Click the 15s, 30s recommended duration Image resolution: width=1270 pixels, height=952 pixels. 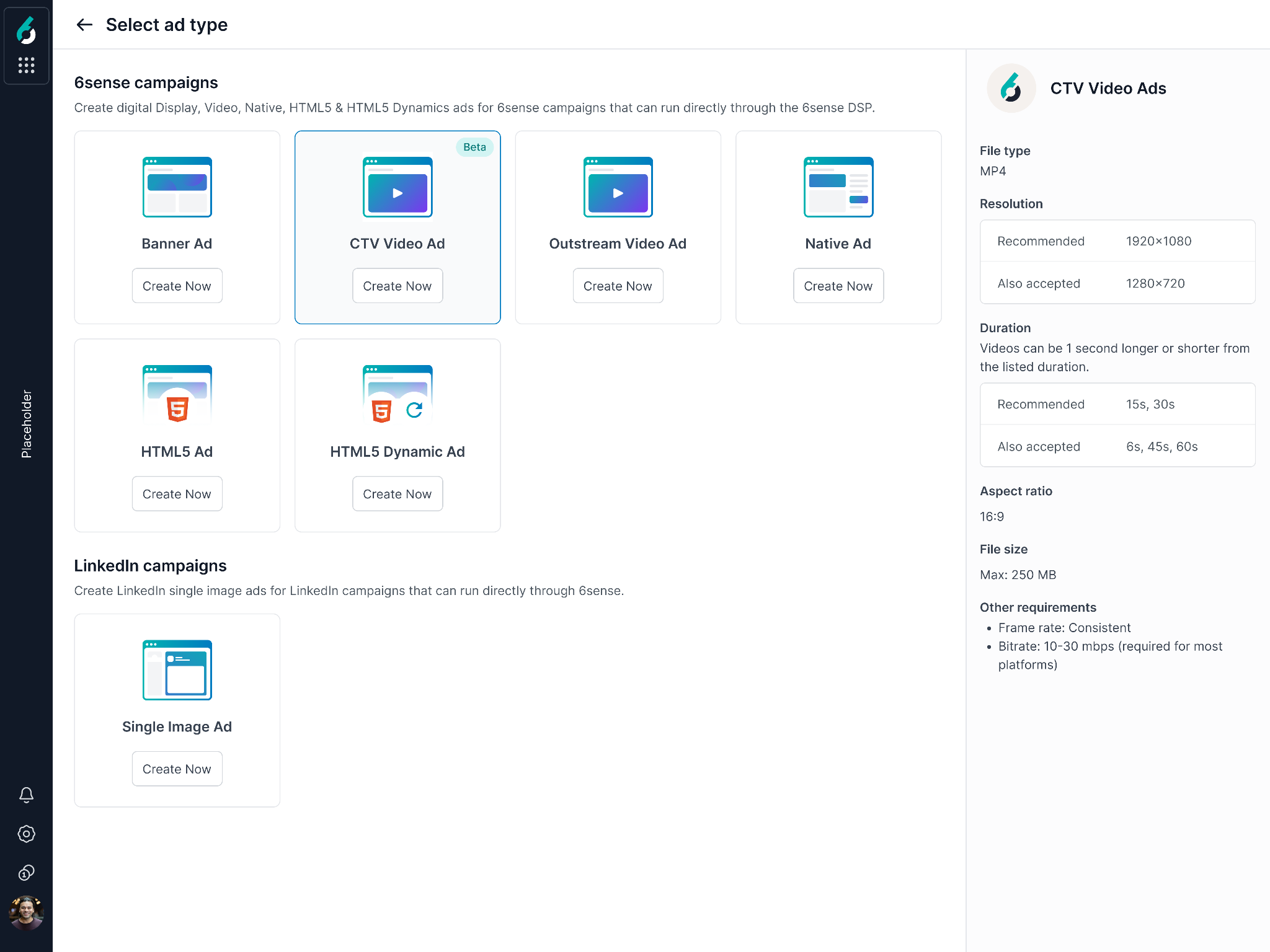[1150, 404]
